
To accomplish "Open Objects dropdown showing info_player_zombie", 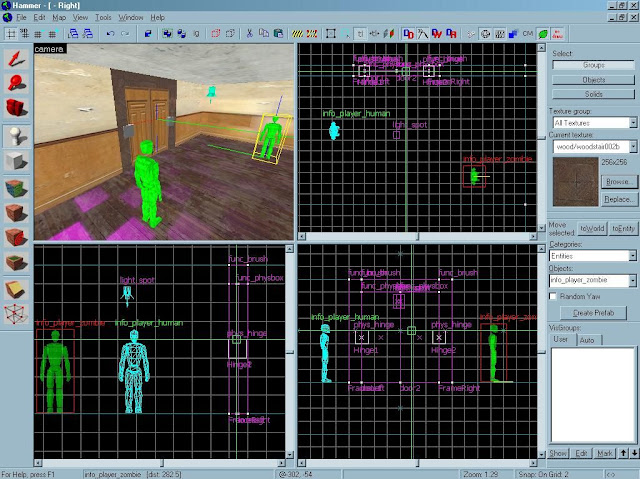I will click(x=632, y=281).
